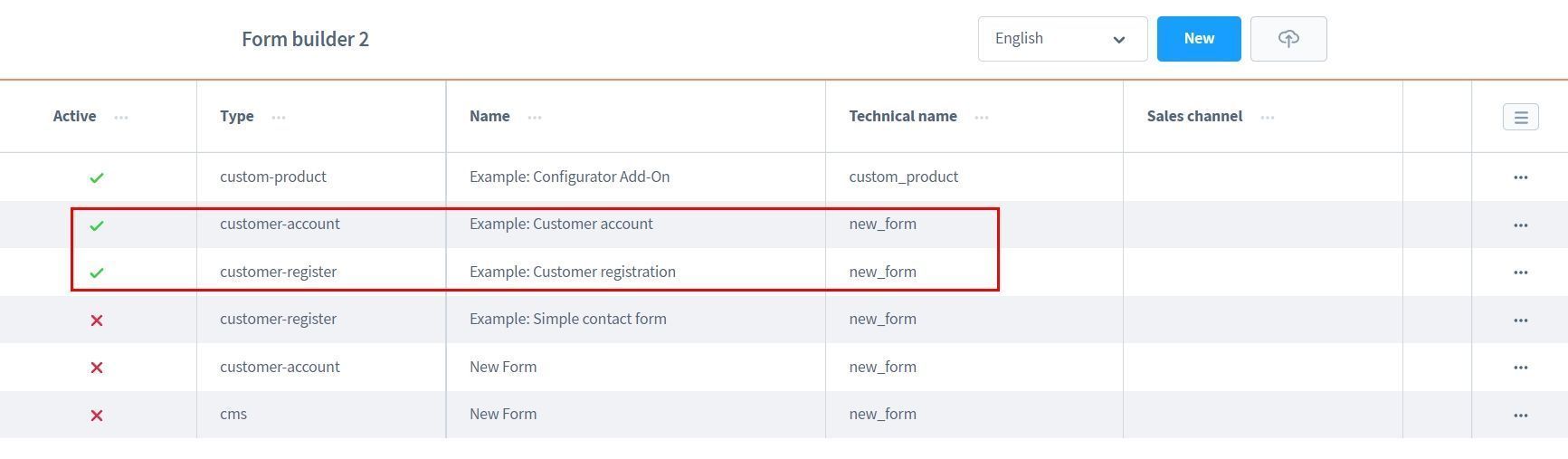The width and height of the screenshot is (1568, 459).
Task: Open row actions for the cms form
Action: point(1520,416)
